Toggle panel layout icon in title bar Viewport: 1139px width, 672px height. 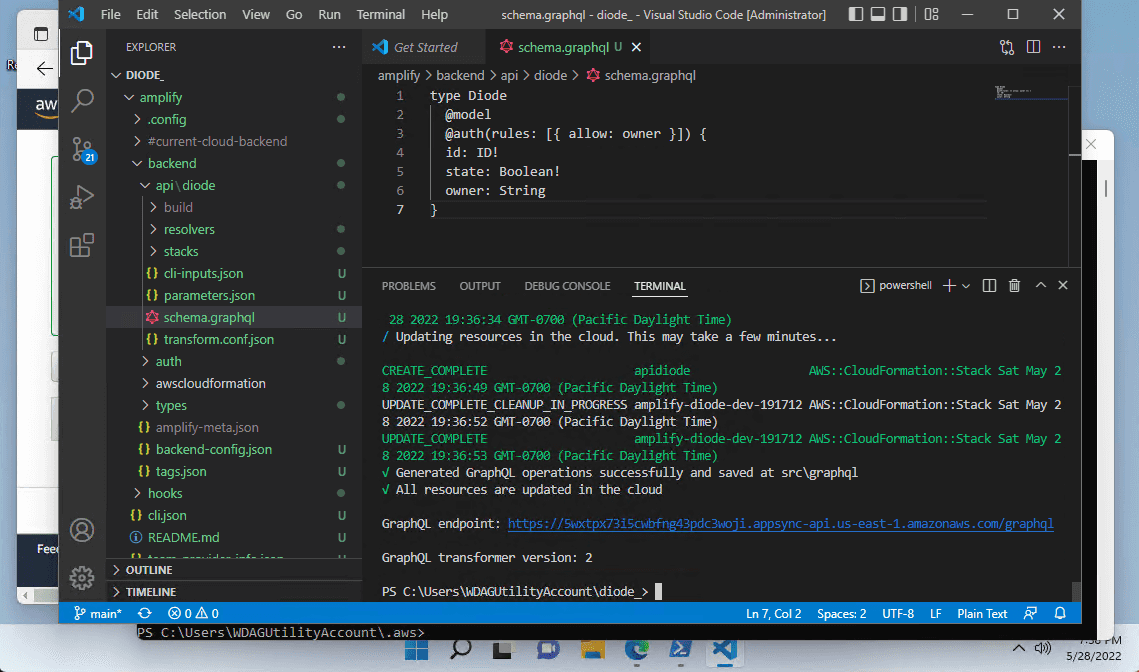(x=877, y=15)
